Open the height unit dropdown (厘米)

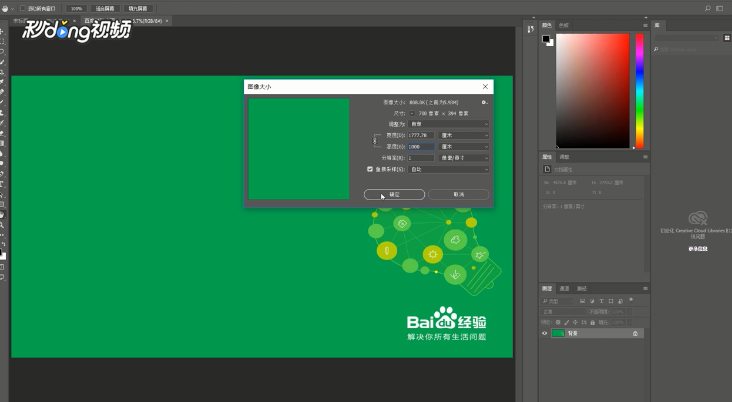pyautogui.click(x=464, y=147)
